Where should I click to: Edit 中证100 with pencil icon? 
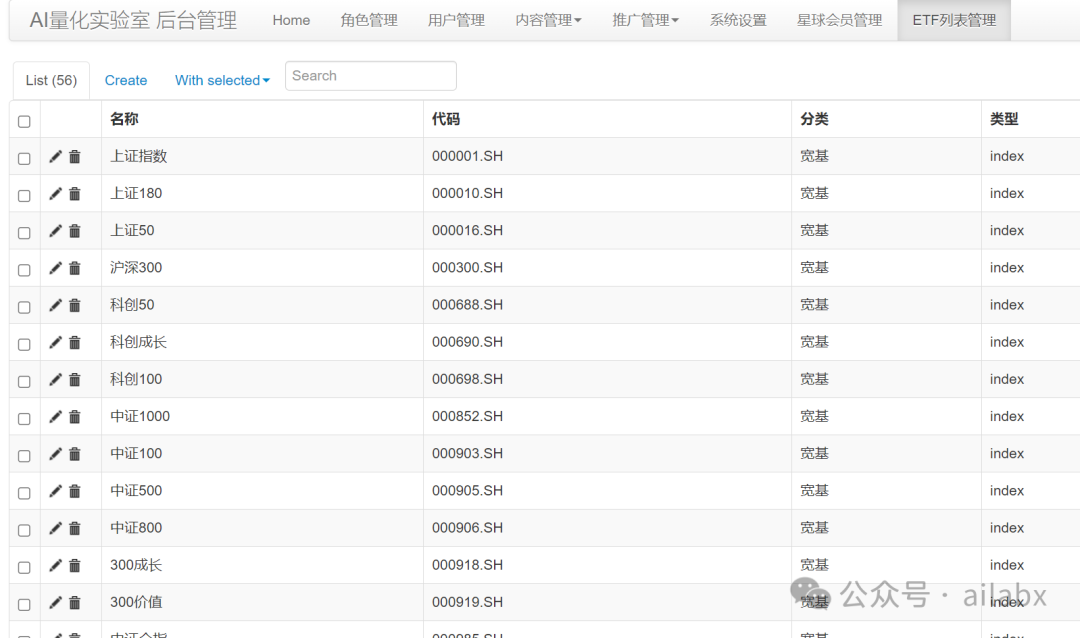click(x=55, y=454)
